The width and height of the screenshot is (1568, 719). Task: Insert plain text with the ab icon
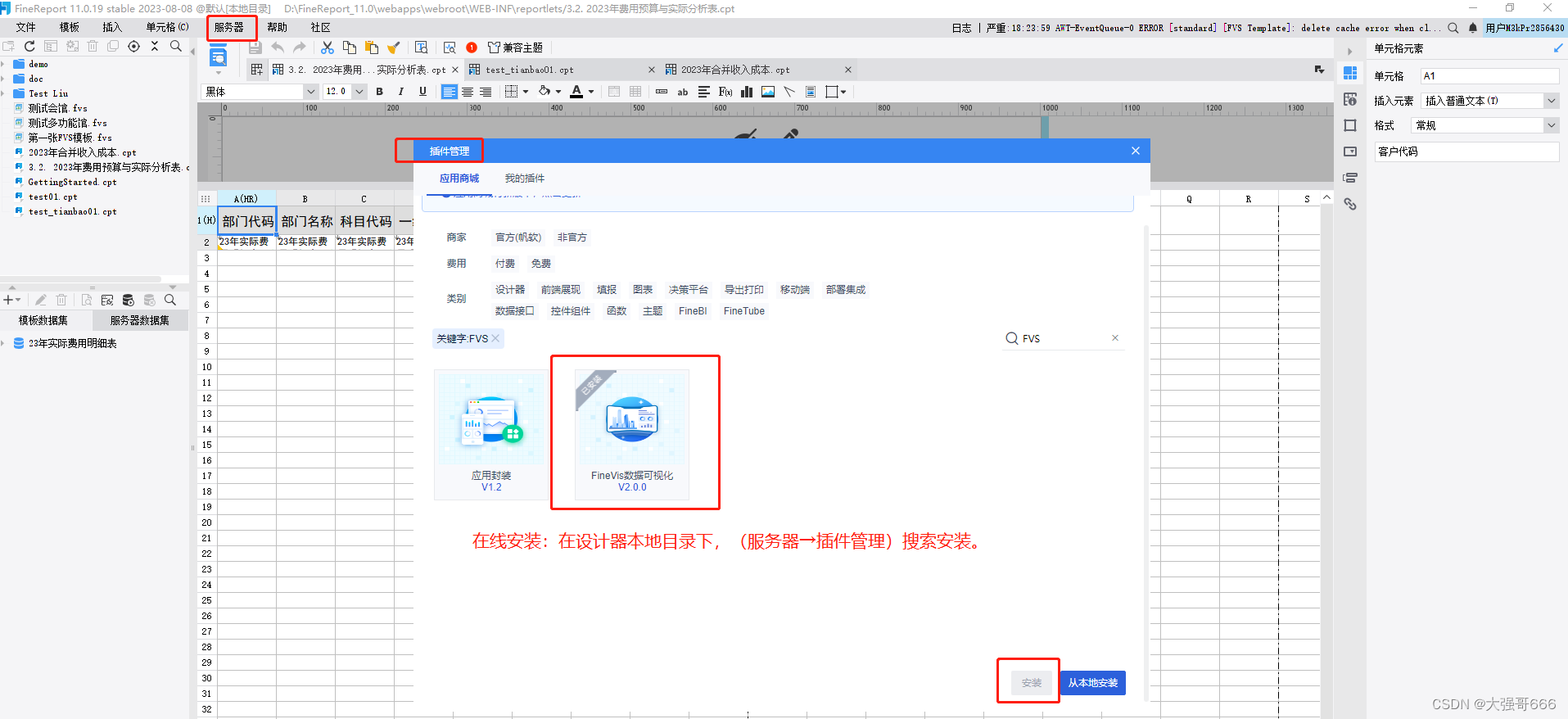click(683, 92)
